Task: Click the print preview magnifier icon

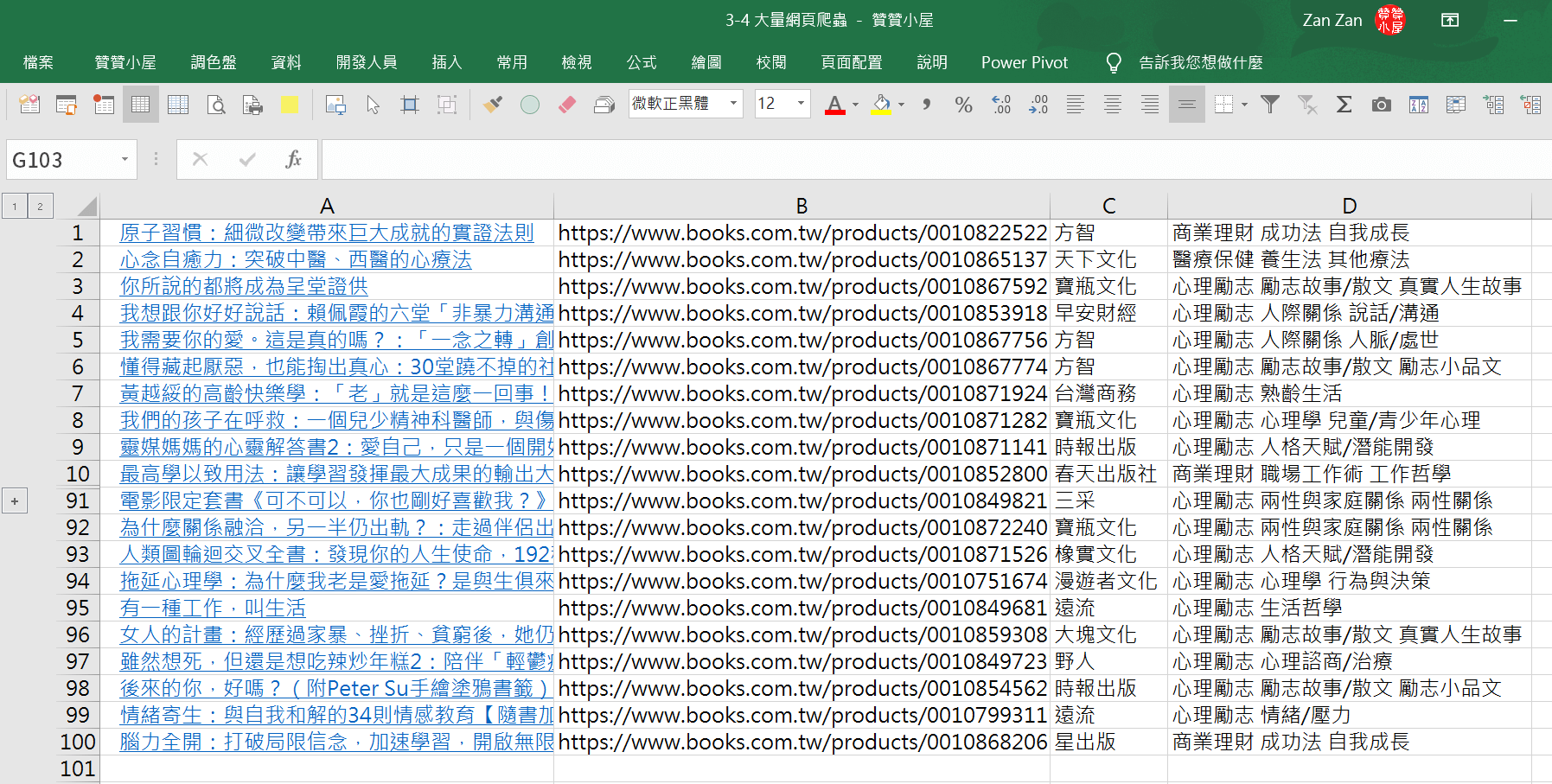Action: [x=216, y=105]
